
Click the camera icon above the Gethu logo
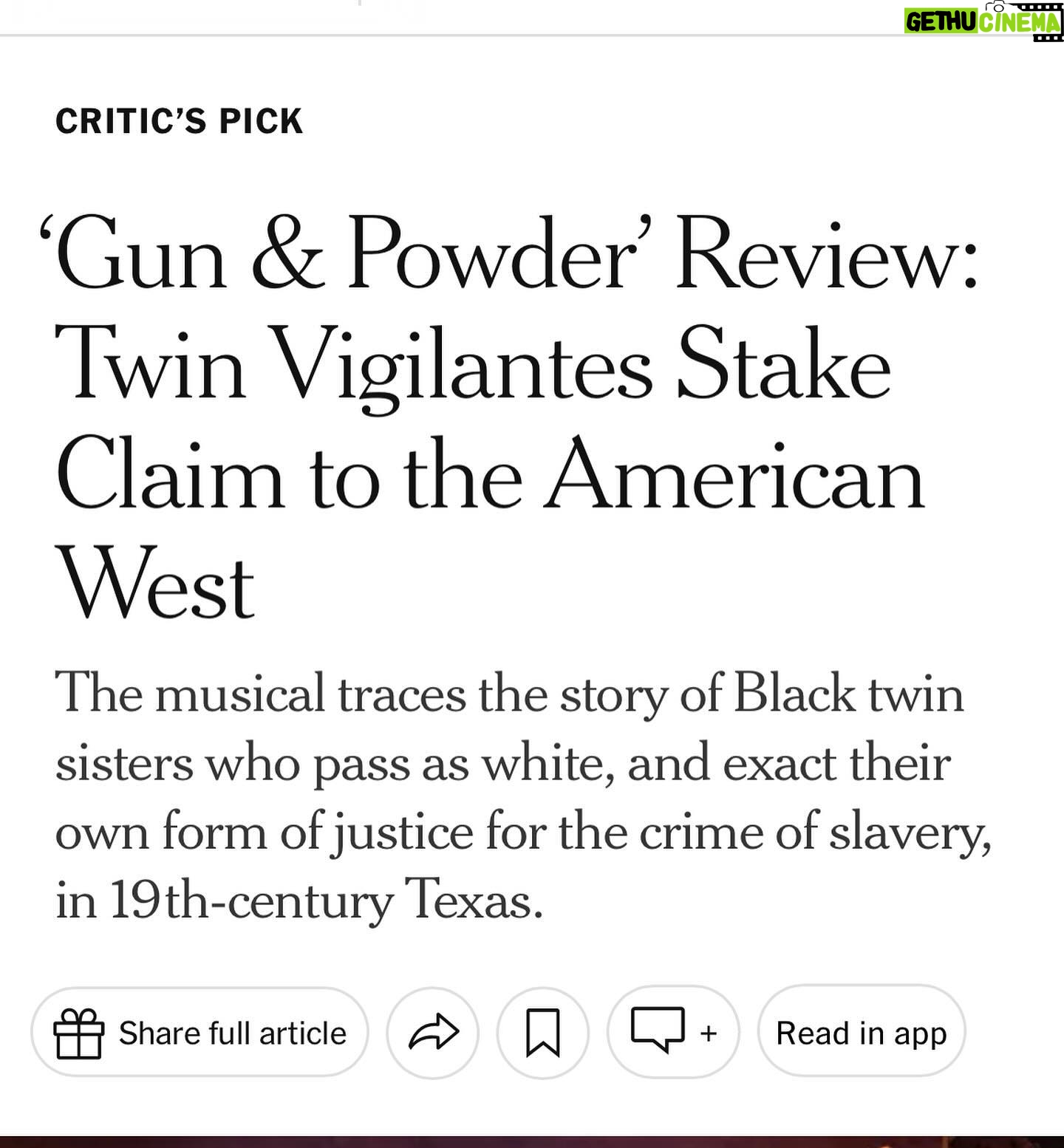coord(997,6)
